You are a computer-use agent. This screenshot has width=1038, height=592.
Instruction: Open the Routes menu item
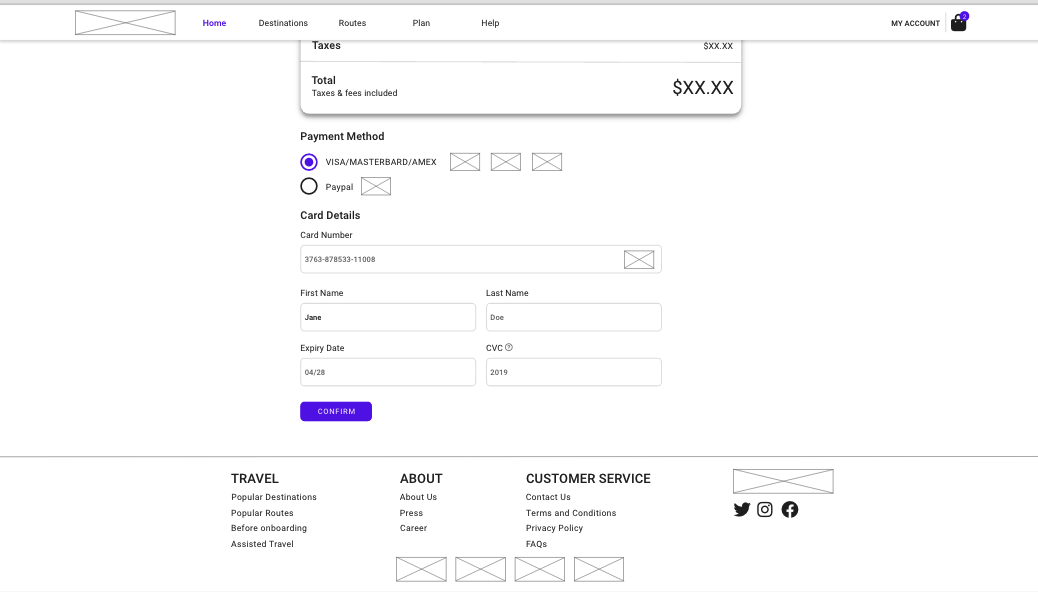point(352,22)
